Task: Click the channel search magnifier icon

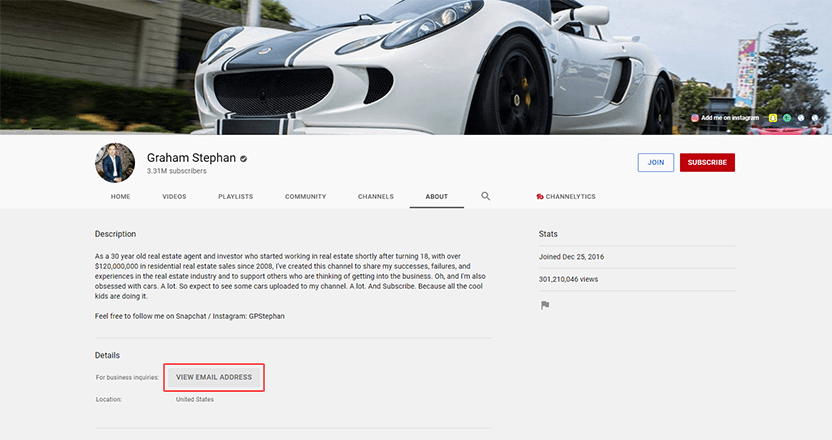Action: [486, 196]
